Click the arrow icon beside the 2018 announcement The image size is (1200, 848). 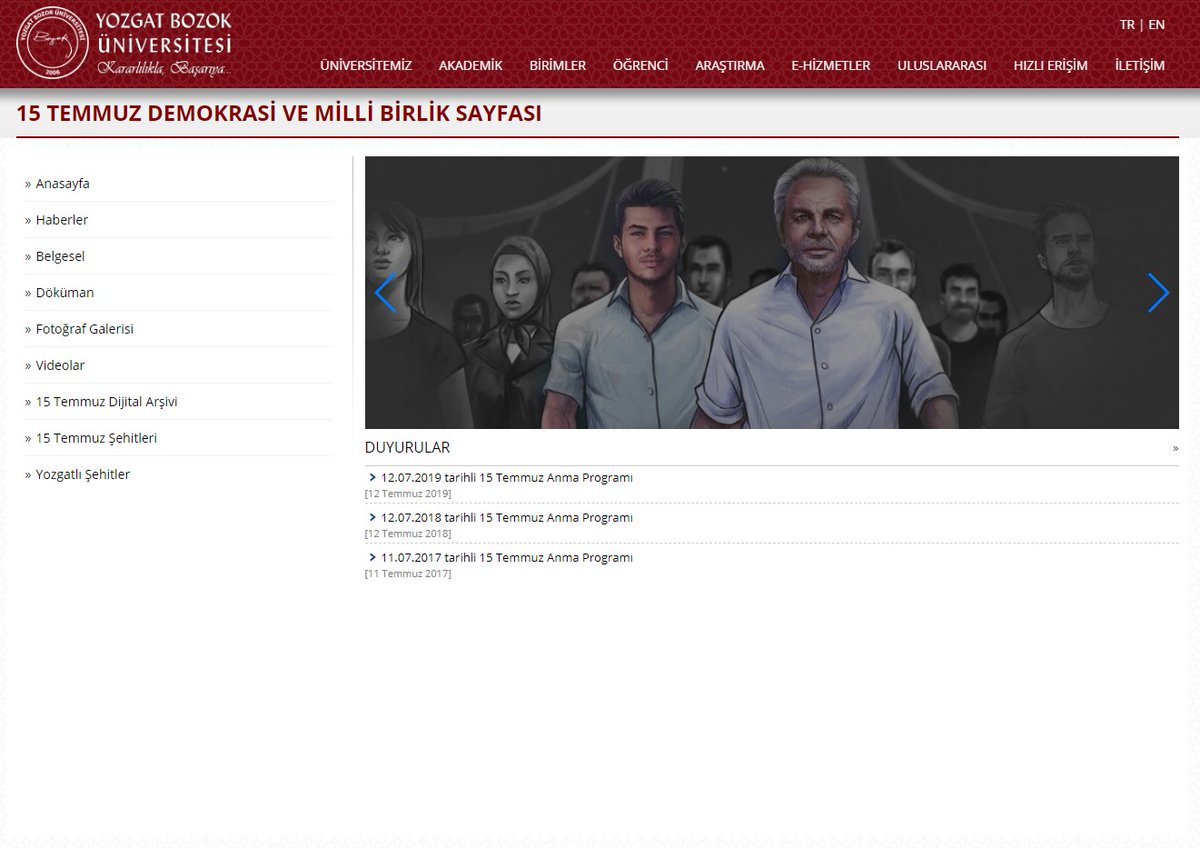tap(371, 517)
